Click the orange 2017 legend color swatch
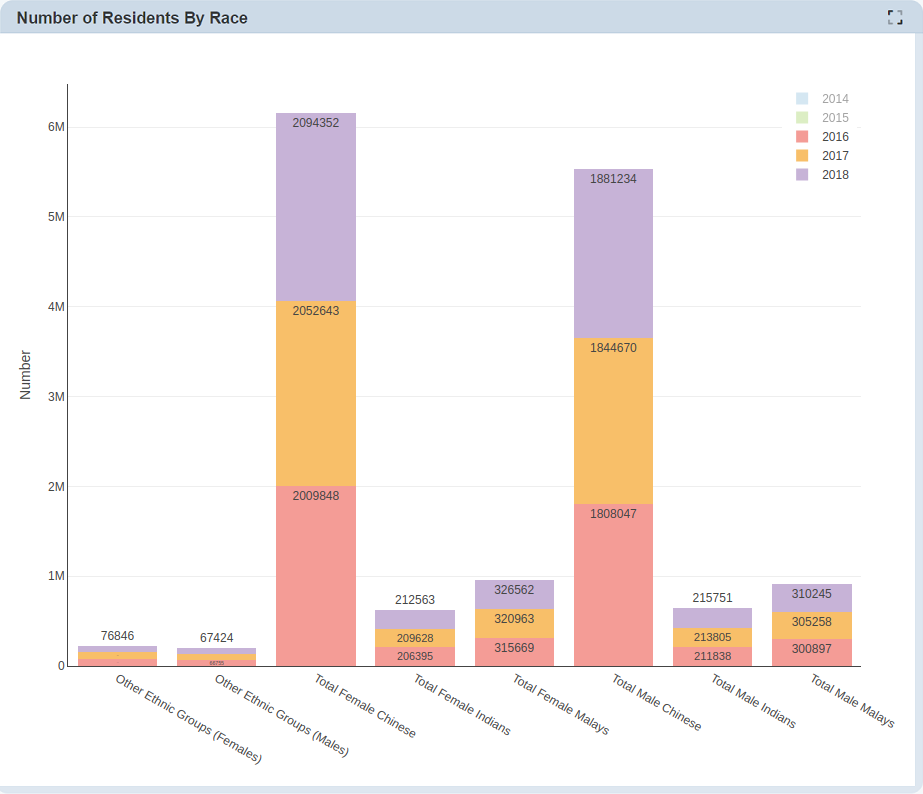The width and height of the screenshot is (923, 794). click(802, 156)
